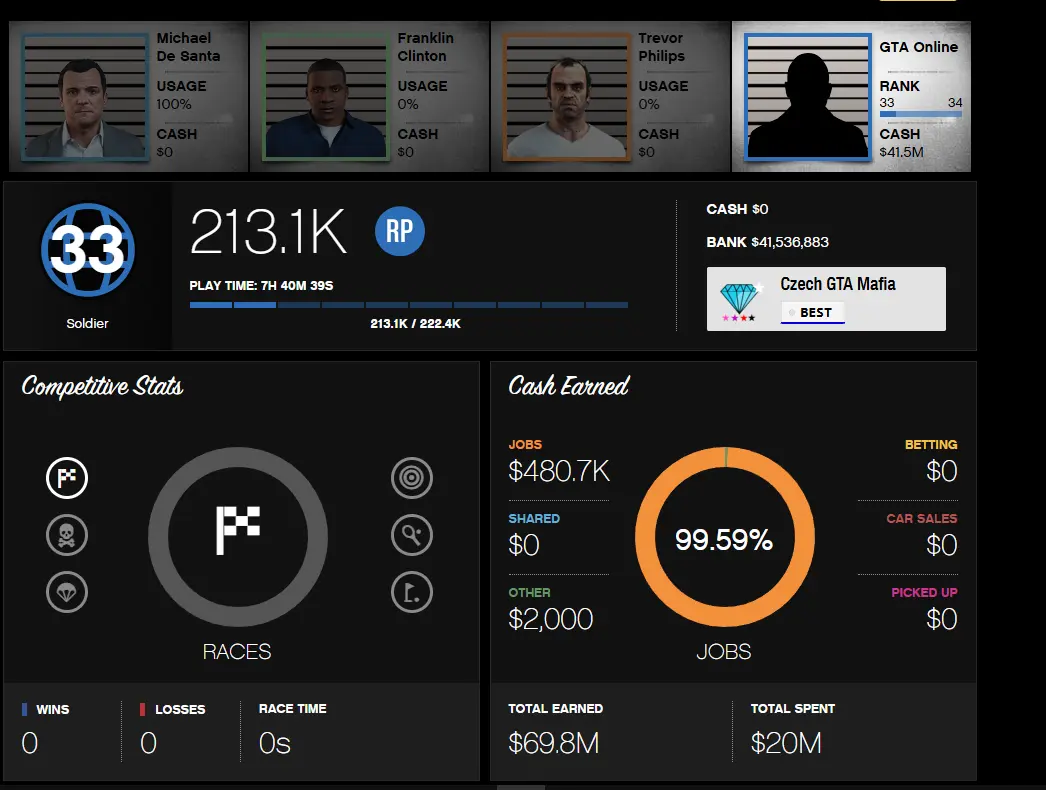Select the Shooting Range target icon
Screen dimensions: 1046x790
tap(412, 478)
